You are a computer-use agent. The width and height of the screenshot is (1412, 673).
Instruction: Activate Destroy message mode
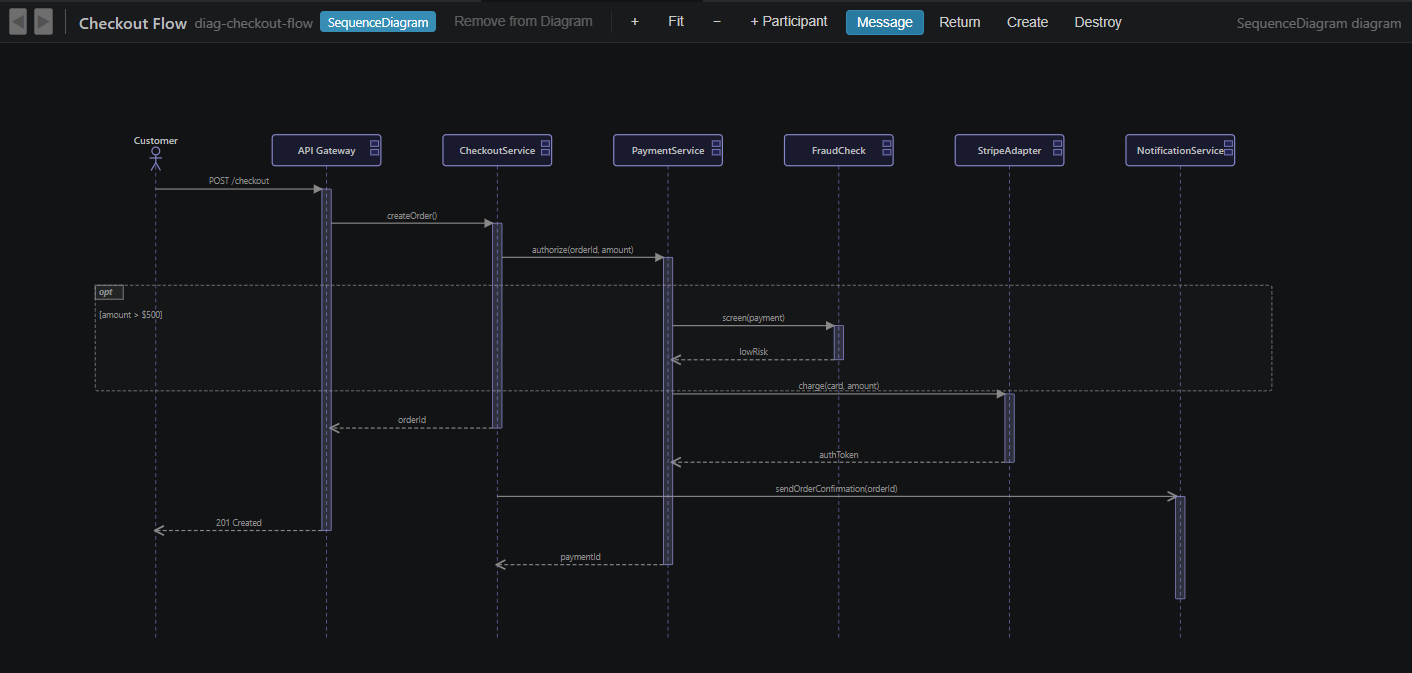point(1097,21)
